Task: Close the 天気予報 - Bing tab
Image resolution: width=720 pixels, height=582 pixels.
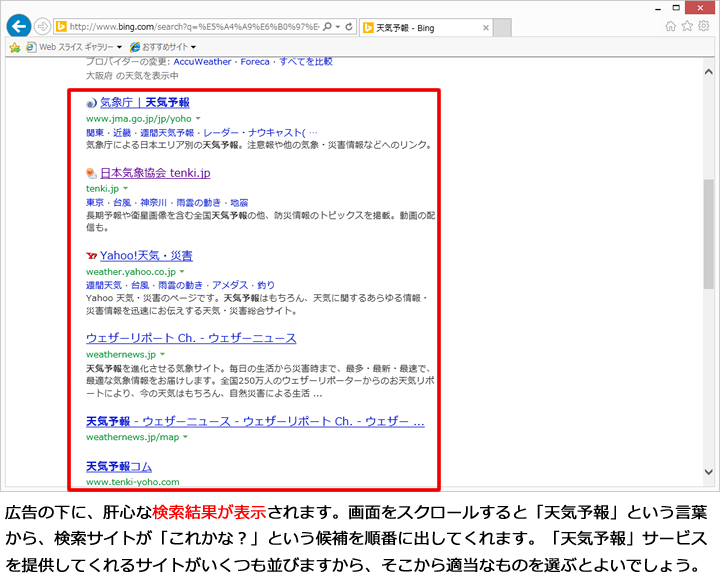Action: [486, 28]
